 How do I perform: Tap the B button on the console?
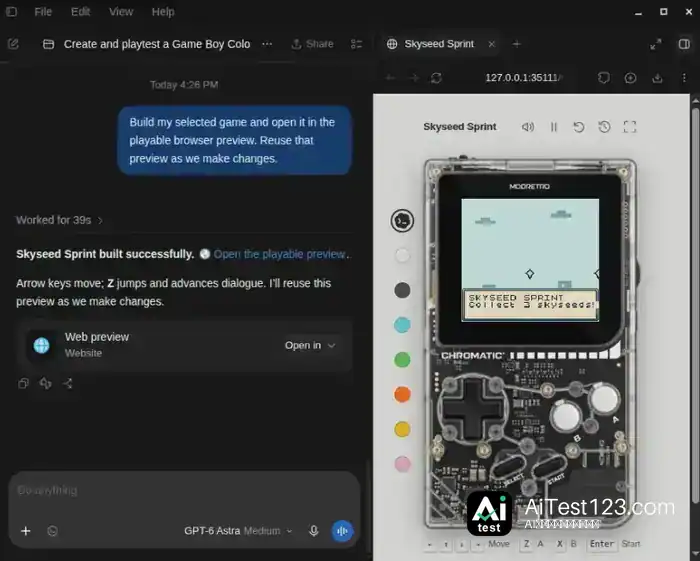pos(566,416)
